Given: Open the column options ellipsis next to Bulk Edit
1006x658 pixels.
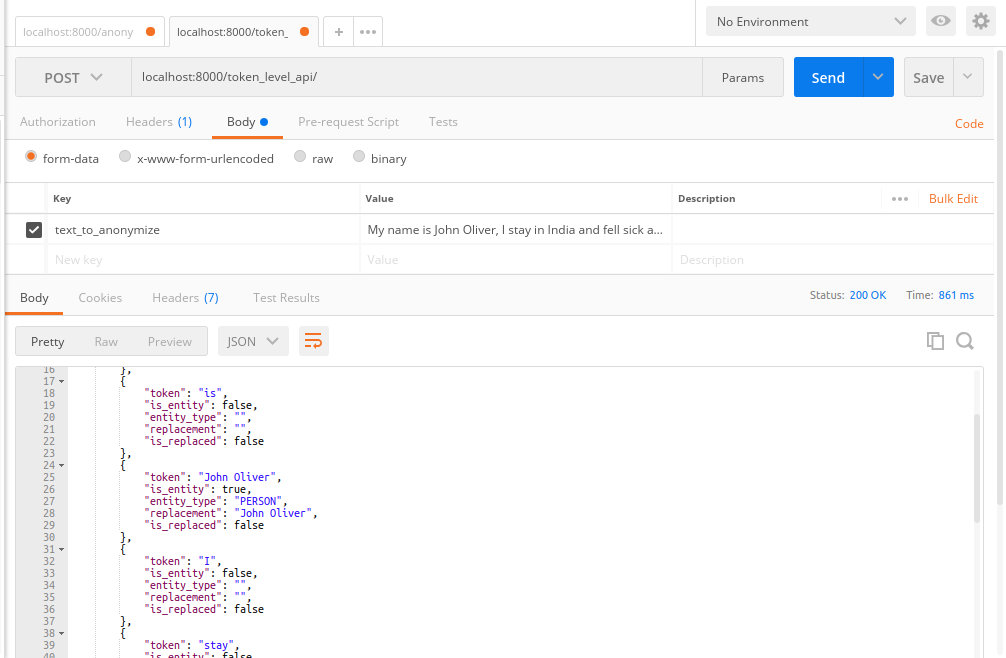Looking at the screenshot, I should (x=899, y=199).
